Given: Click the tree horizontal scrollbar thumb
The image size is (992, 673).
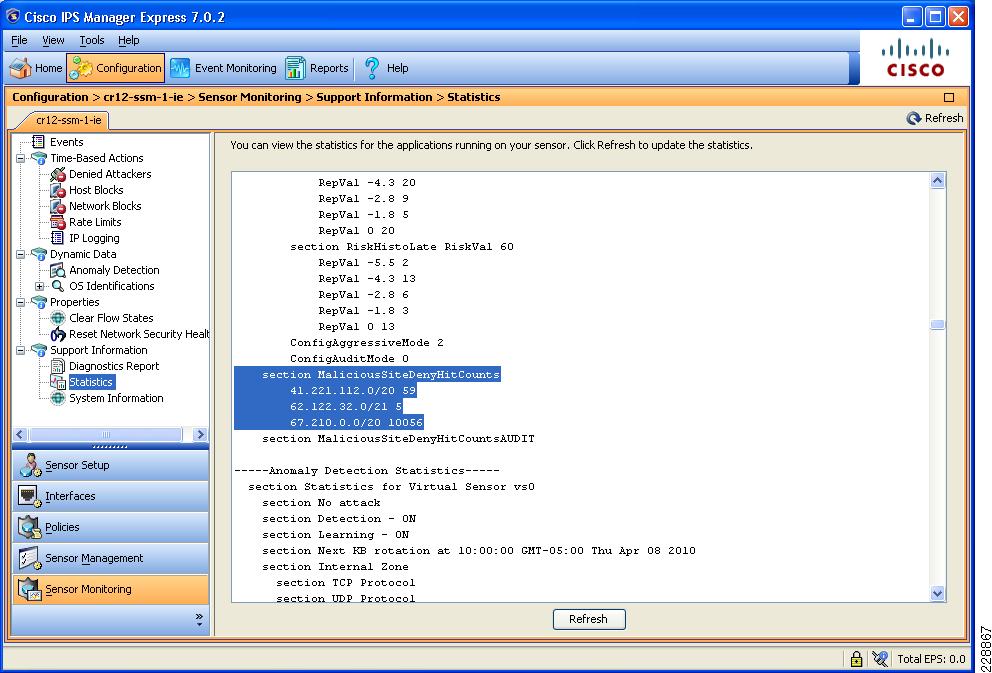Looking at the screenshot, I should pyautogui.click(x=106, y=435).
